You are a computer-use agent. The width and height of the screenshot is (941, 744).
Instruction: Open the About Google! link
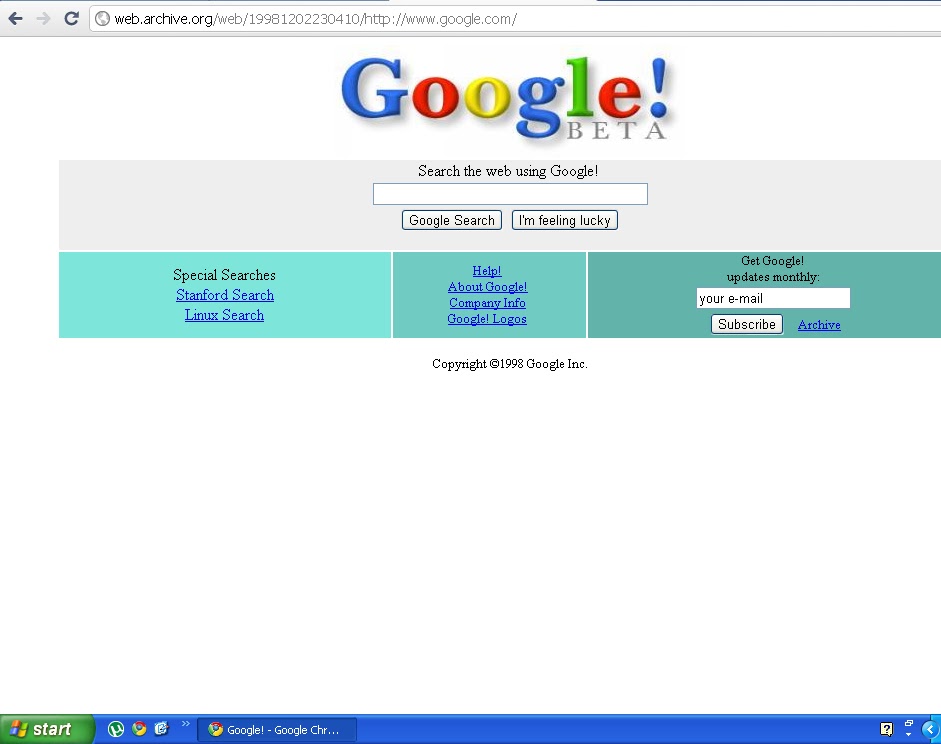click(487, 287)
